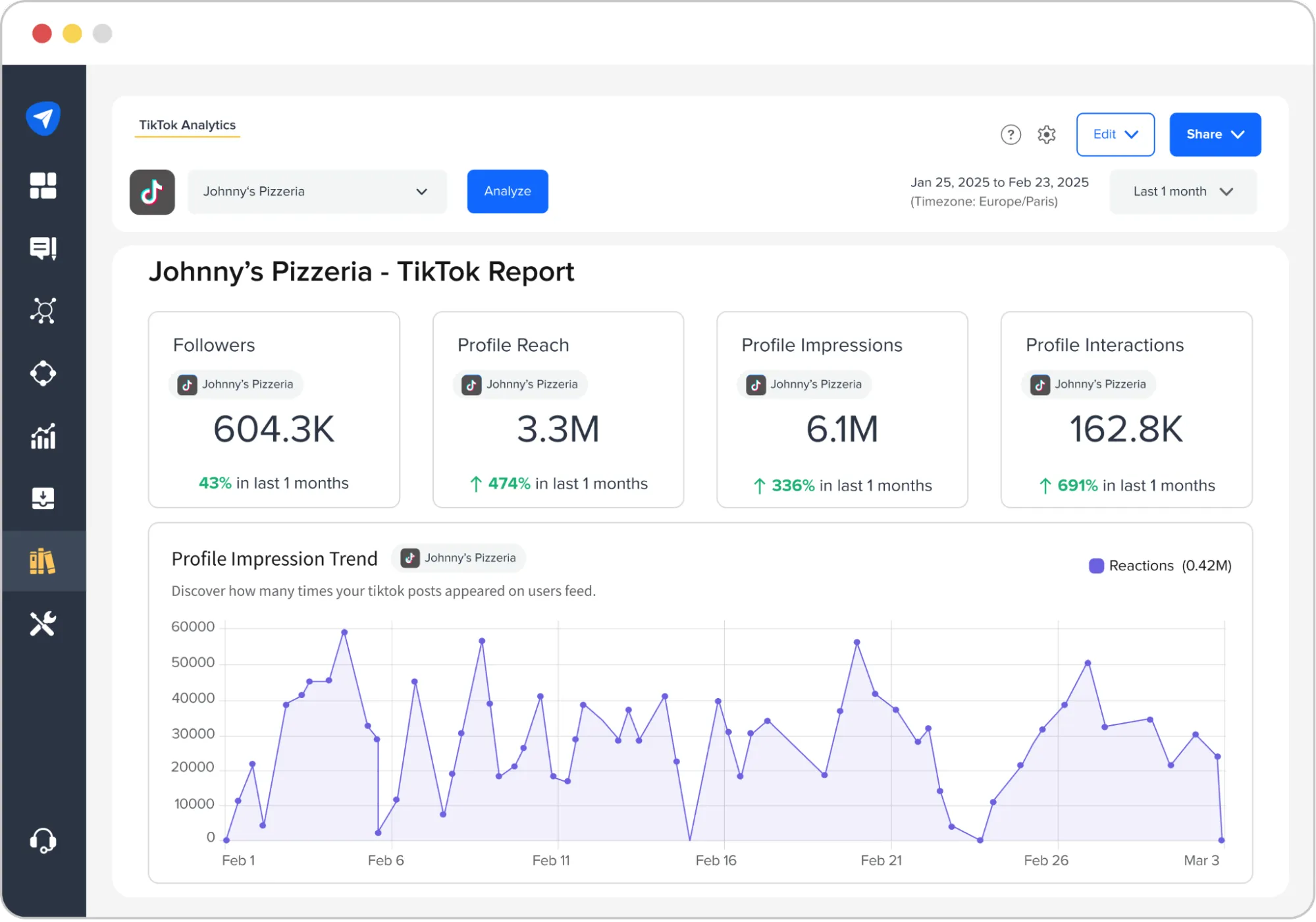The height and width of the screenshot is (922, 1316).
Task: Click the Analyze button
Action: point(507,192)
